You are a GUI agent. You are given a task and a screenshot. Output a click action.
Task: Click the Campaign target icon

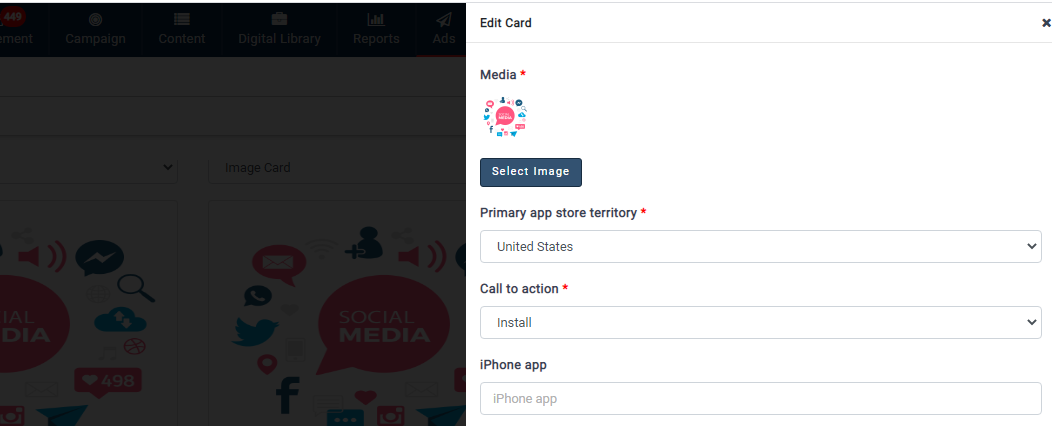[95, 20]
